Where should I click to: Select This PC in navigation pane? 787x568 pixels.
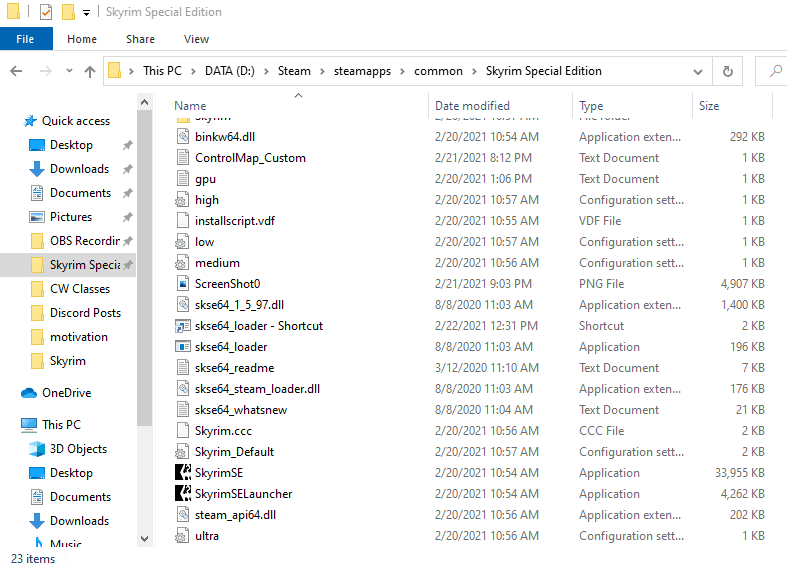click(x=61, y=425)
